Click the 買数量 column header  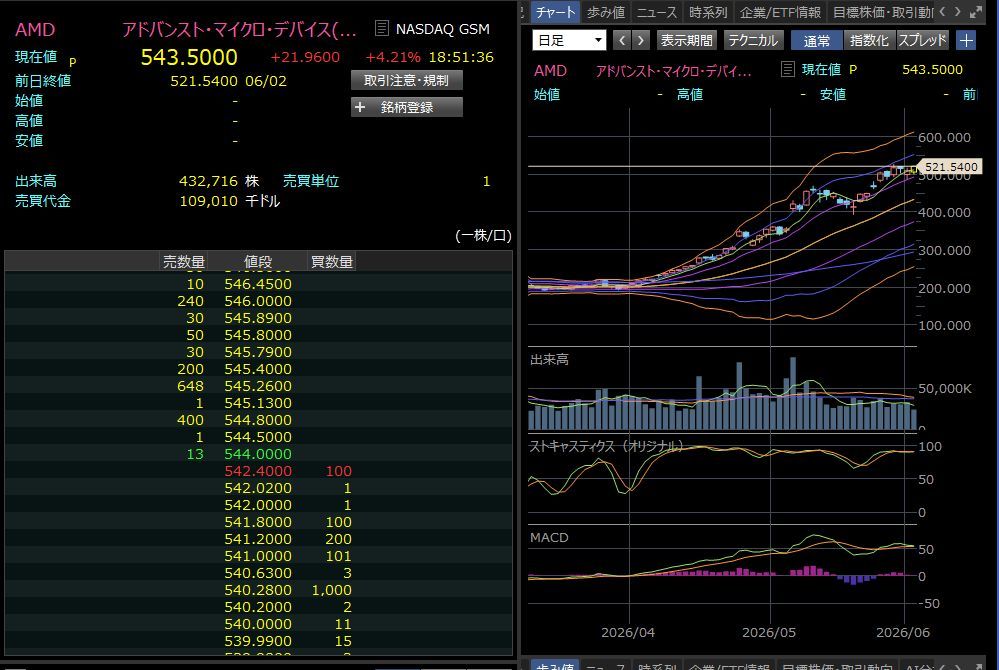coord(331,261)
